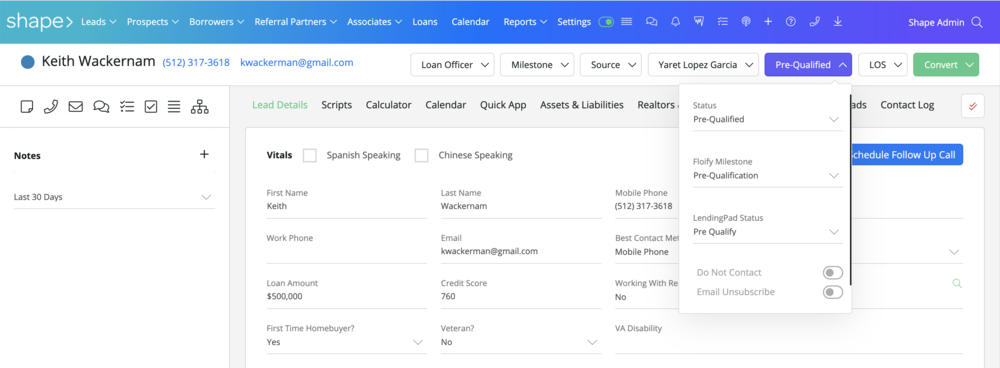Click the search magnifier in top bar
Image resolution: width=1000 pixels, height=368 pixels.
976,22
